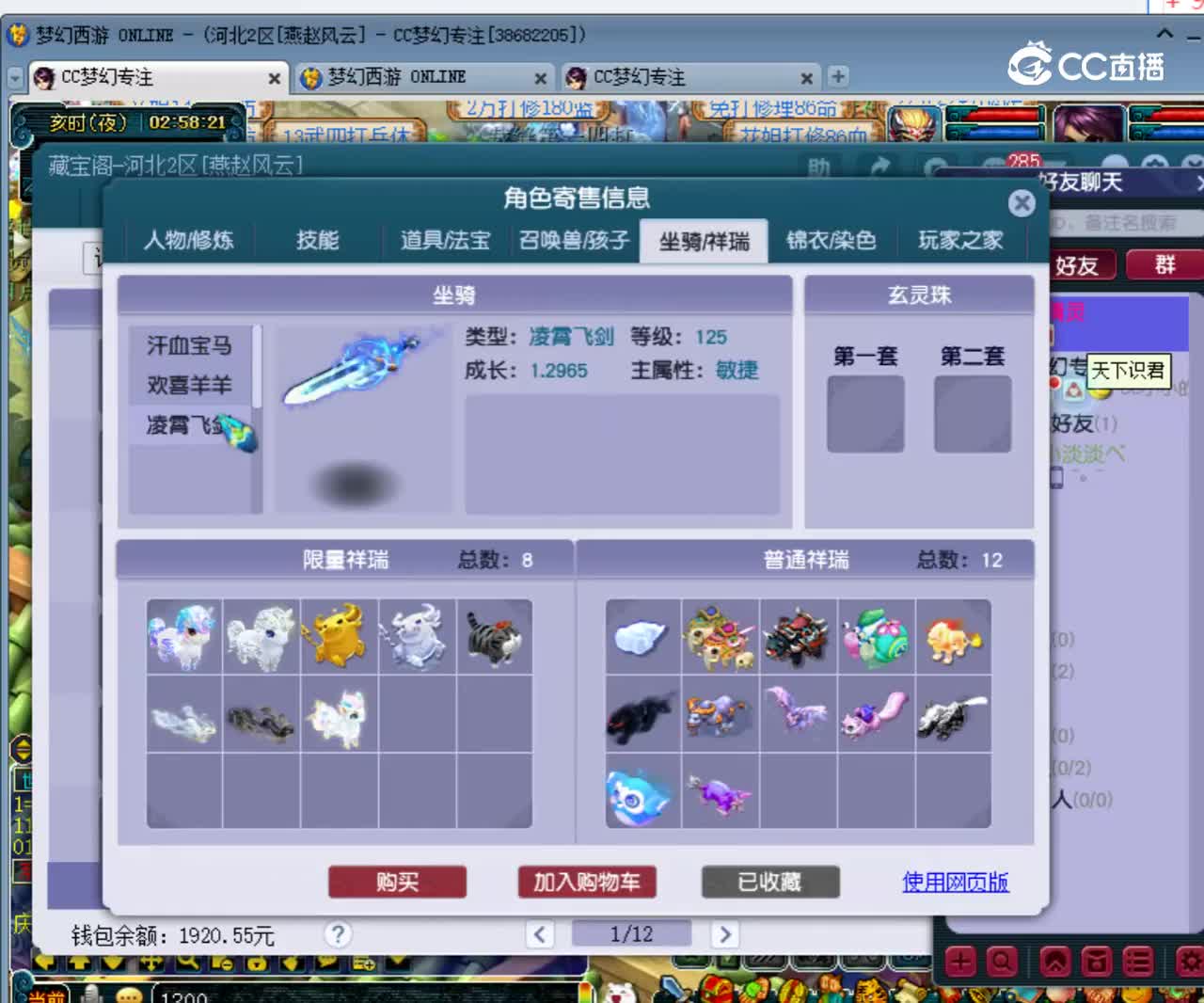Screen dimensions: 1204x1003
Task: Go to previous page arrow
Action: click(x=539, y=934)
